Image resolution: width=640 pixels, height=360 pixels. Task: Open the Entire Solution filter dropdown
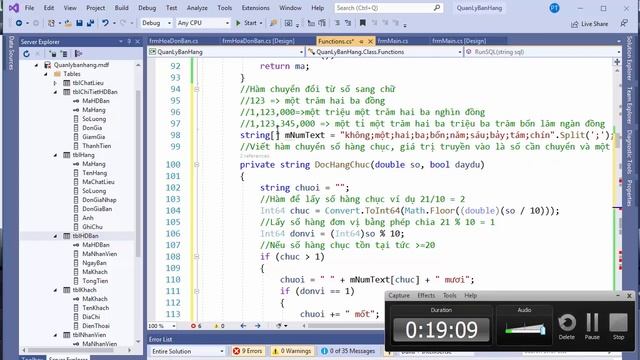(x=187, y=351)
